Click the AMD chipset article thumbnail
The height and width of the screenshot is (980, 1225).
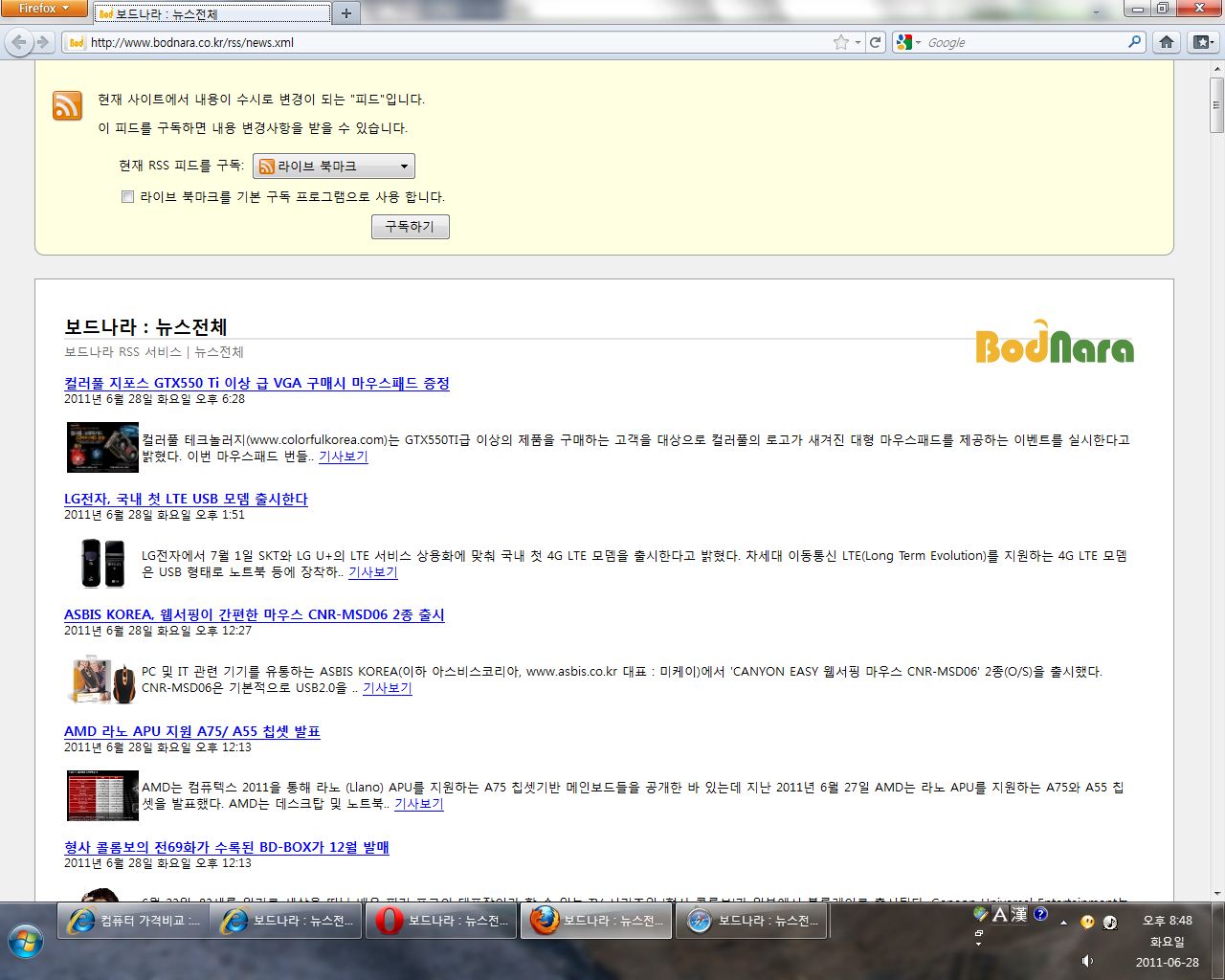pyautogui.click(x=102, y=795)
